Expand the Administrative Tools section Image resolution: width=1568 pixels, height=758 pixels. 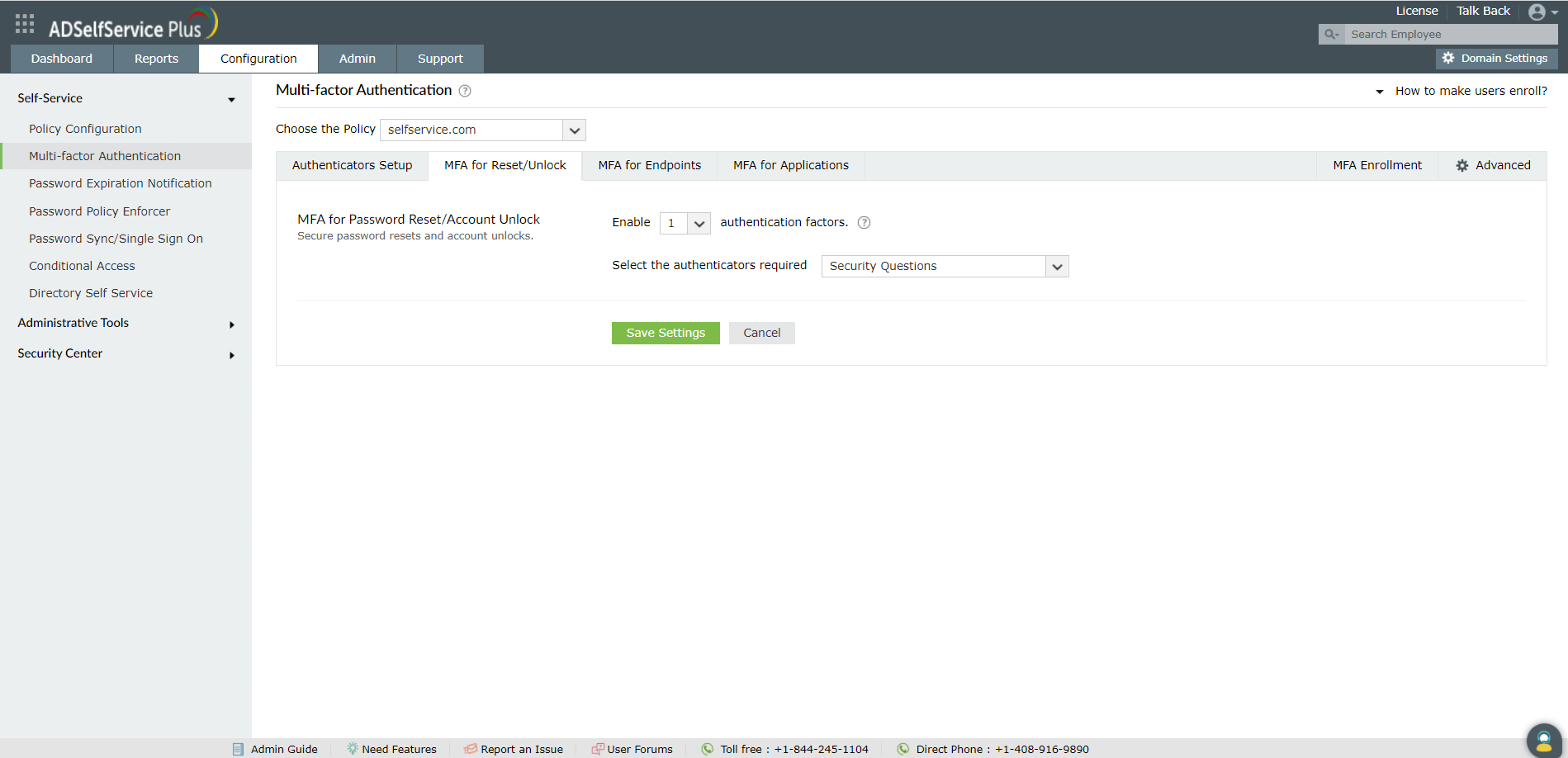[x=73, y=323]
